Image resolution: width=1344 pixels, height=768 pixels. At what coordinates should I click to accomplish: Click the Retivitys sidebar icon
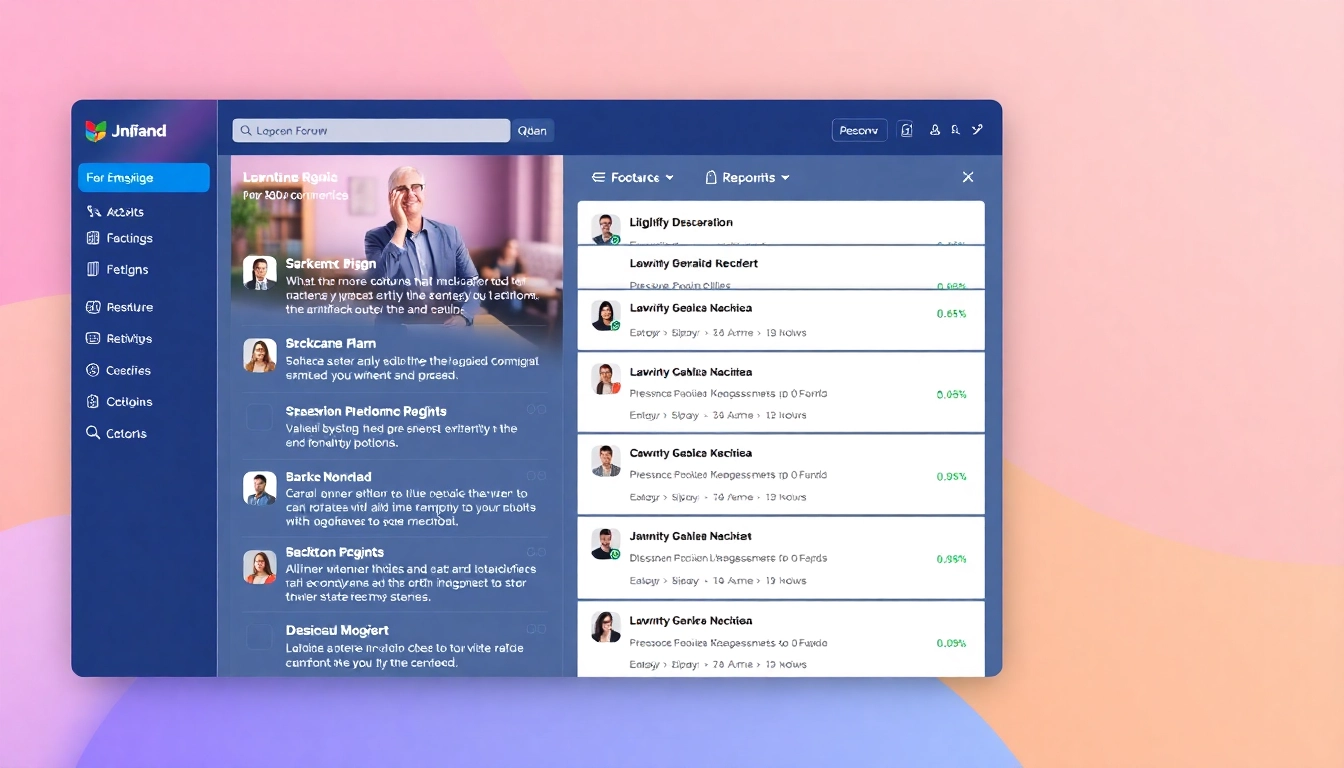tap(93, 339)
